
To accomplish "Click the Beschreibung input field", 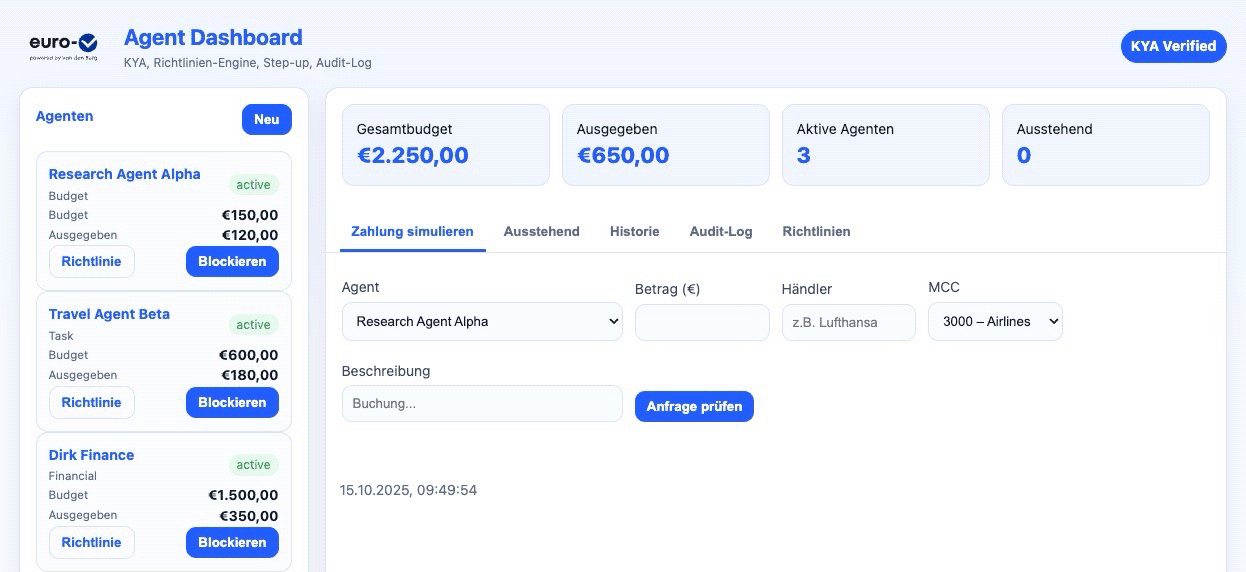I will 482,404.
